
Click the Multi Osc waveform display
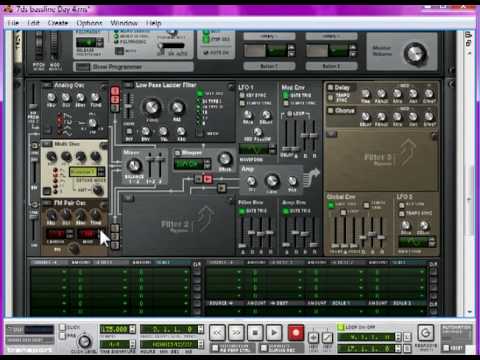(83, 172)
